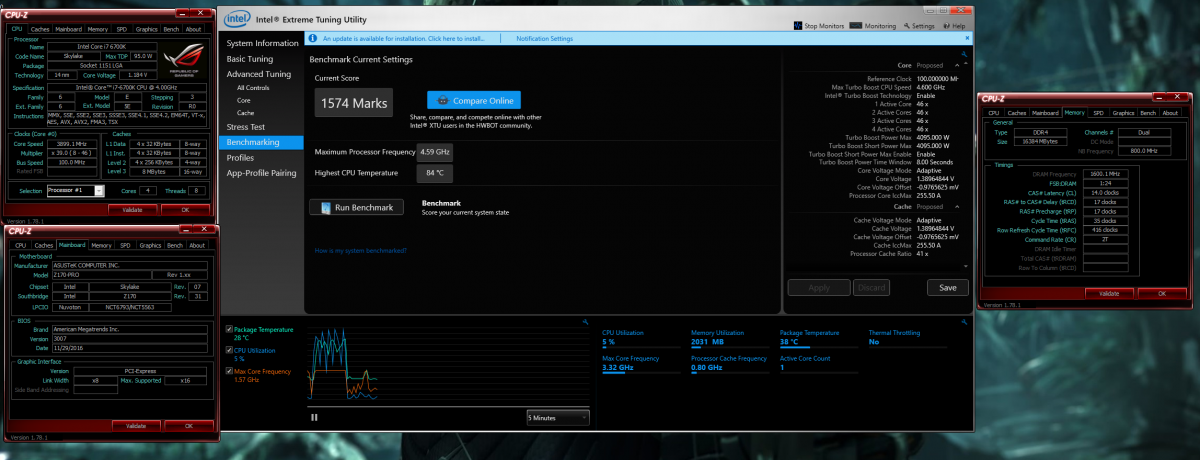1200x460 pixels.
Task: Open Processor #1 selection dropdown in CPU-Z
Action: tap(75, 190)
